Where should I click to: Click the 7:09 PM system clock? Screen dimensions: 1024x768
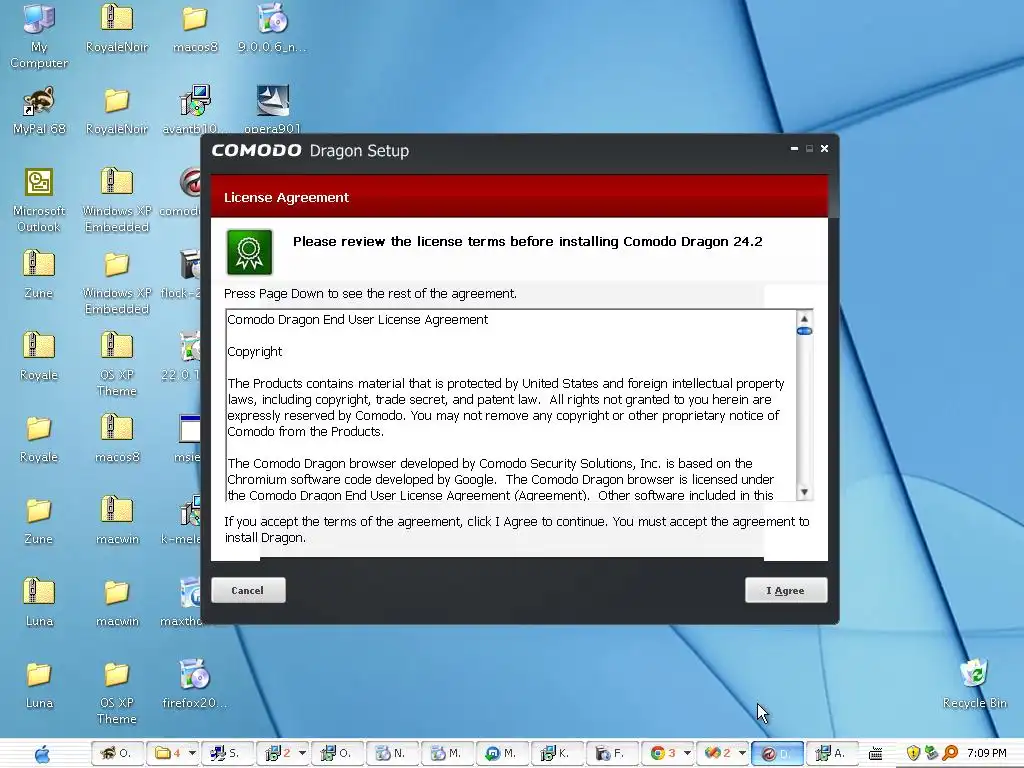tap(987, 754)
